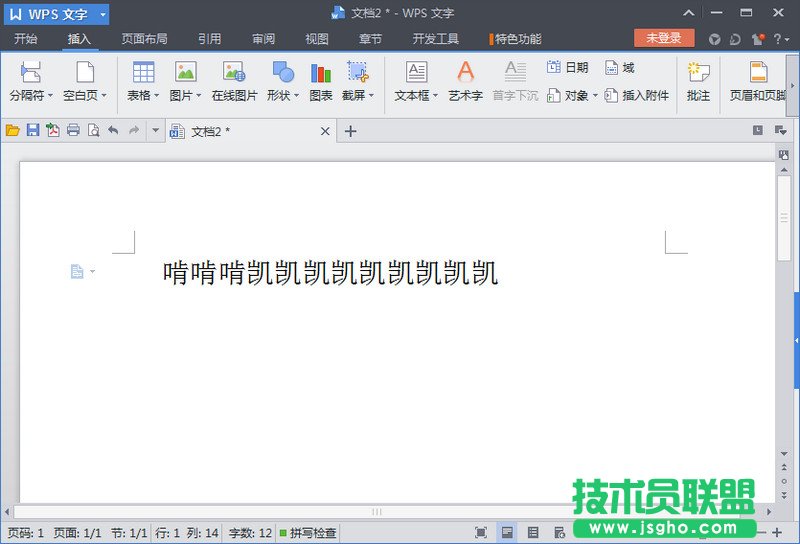
Task: Open 页眉和页脚 header and footer
Action: [758, 82]
